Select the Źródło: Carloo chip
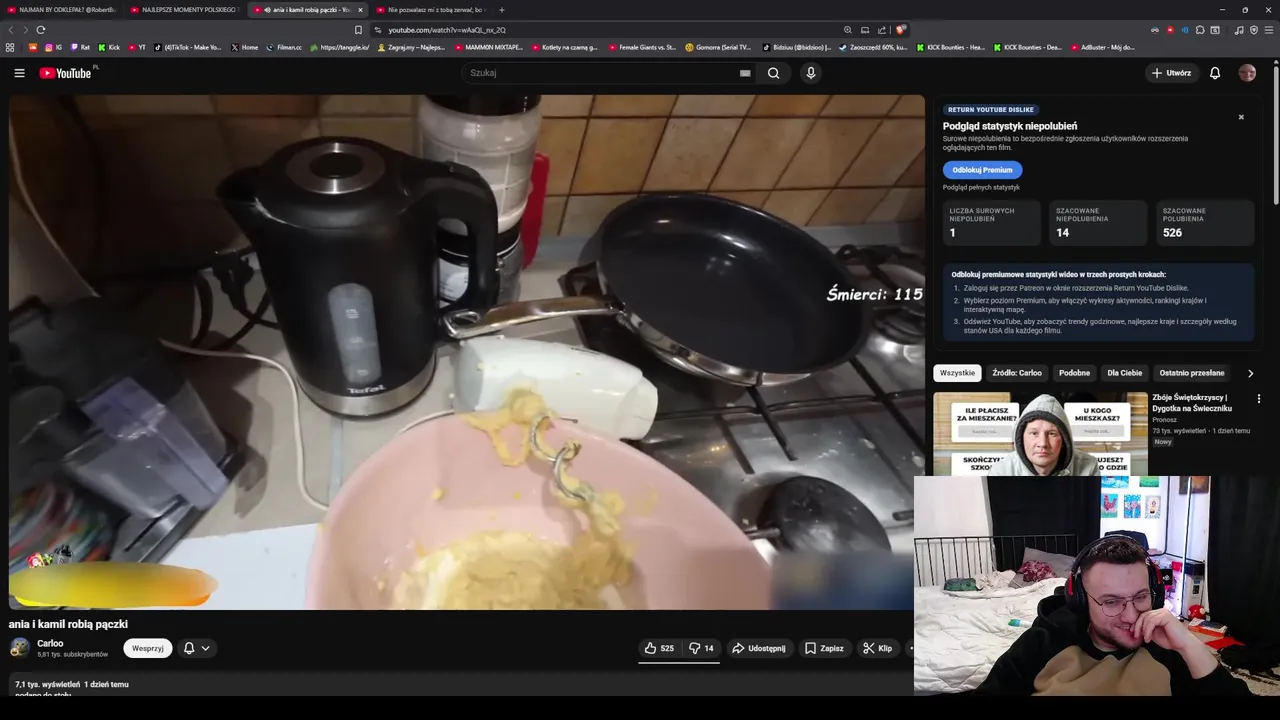Image resolution: width=1280 pixels, height=720 pixels. click(x=1017, y=373)
